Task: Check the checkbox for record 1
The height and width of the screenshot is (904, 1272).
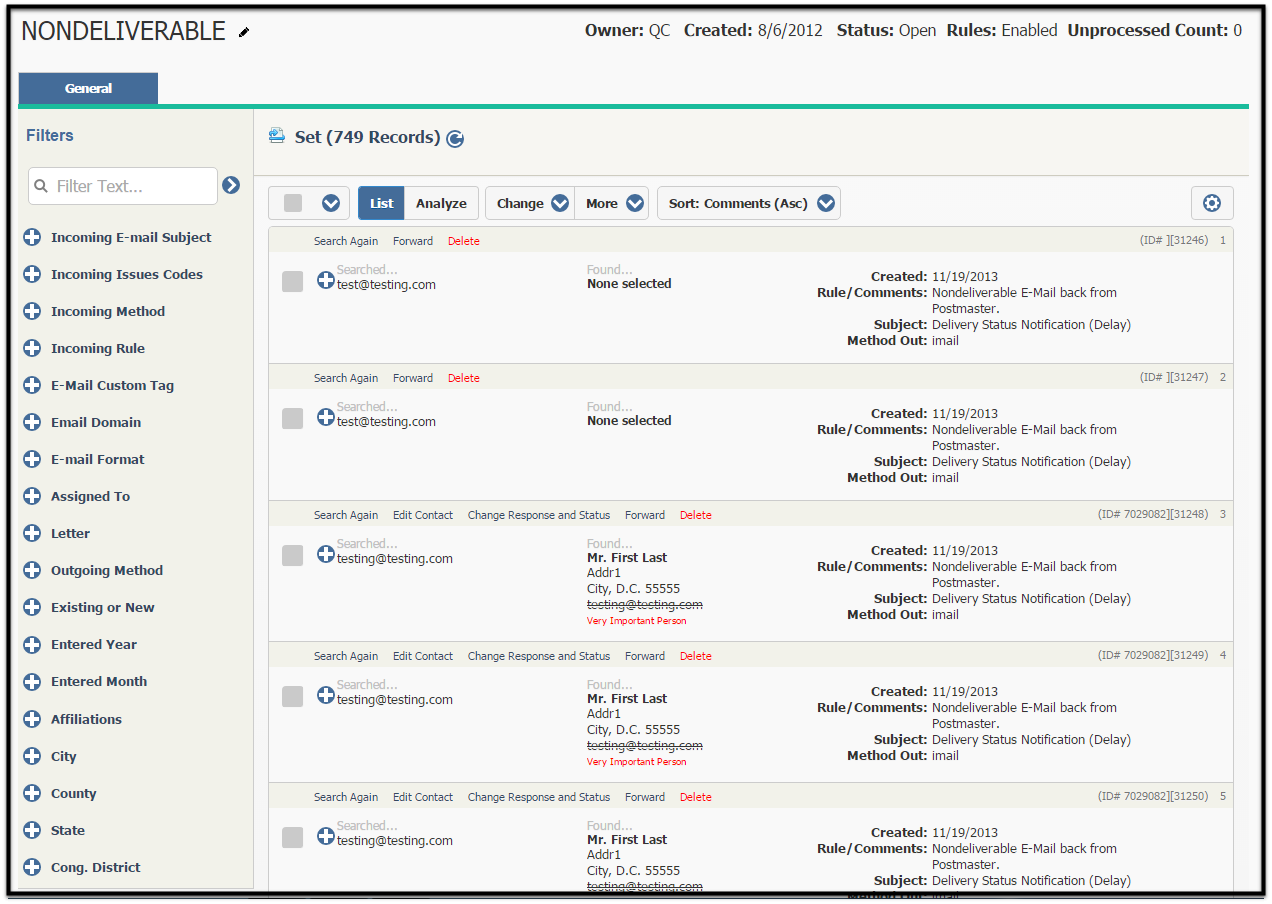Action: tap(292, 282)
